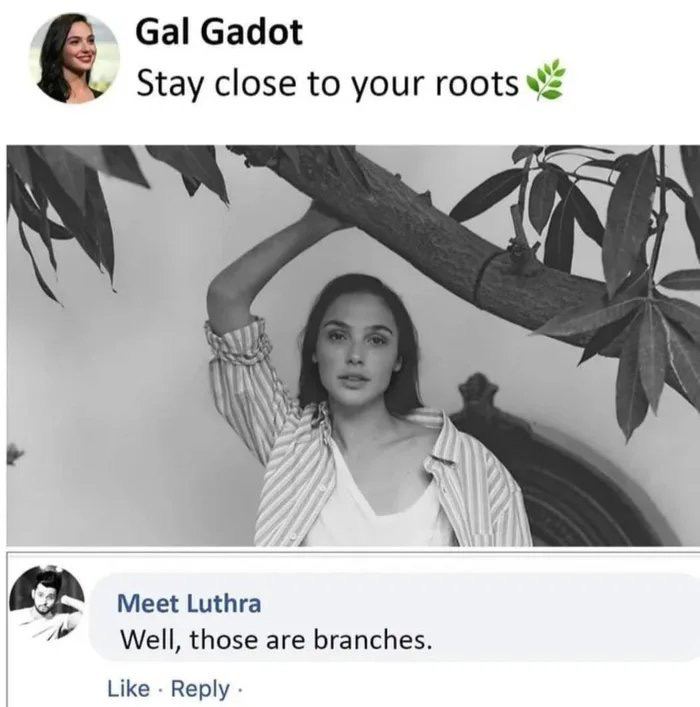Select the 'Stay close to your roots' caption
The width and height of the screenshot is (700, 707).
pos(327,83)
